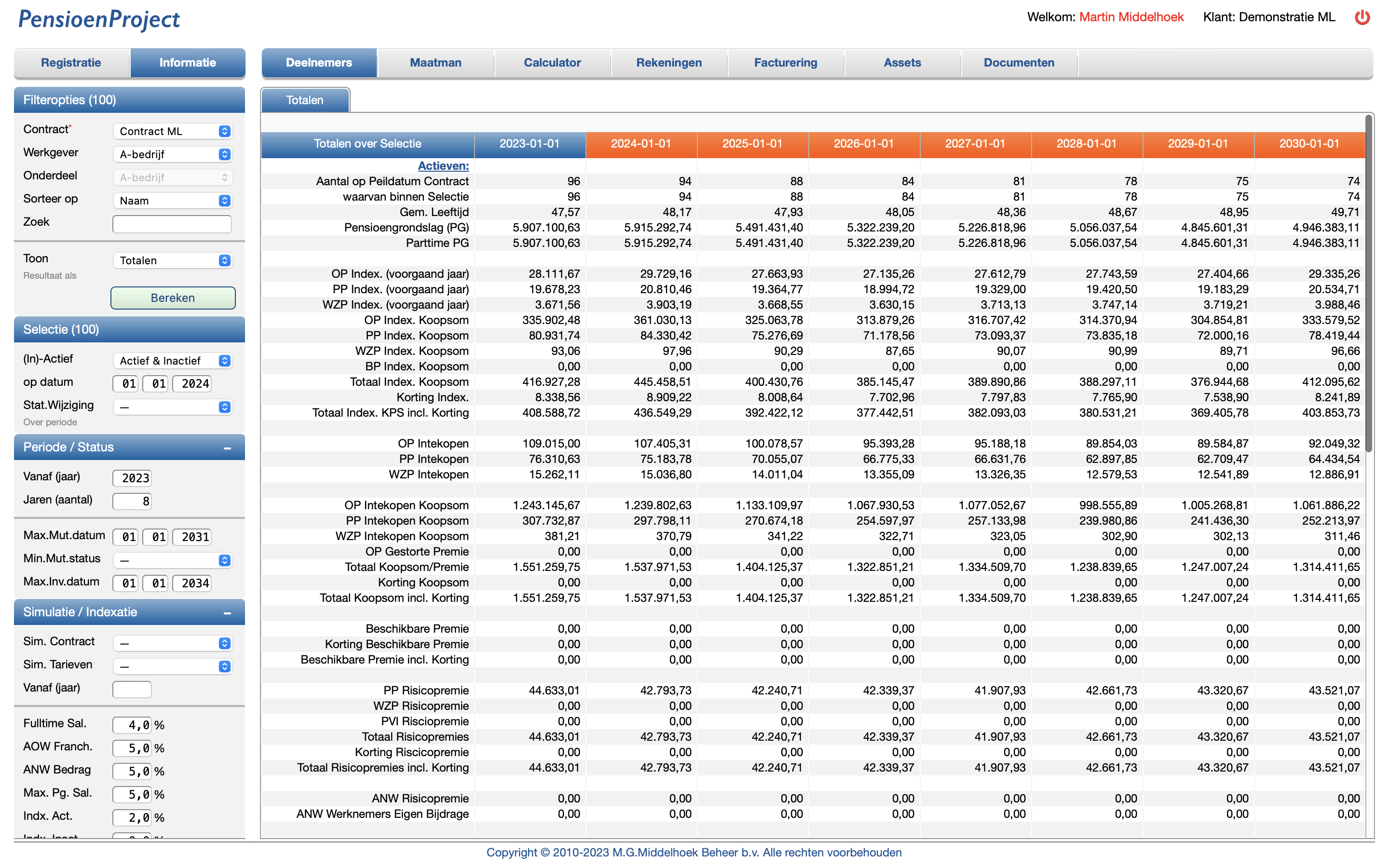This screenshot has height=868, width=1389.
Task: Open the Contract ML dropdown
Action: (173, 132)
